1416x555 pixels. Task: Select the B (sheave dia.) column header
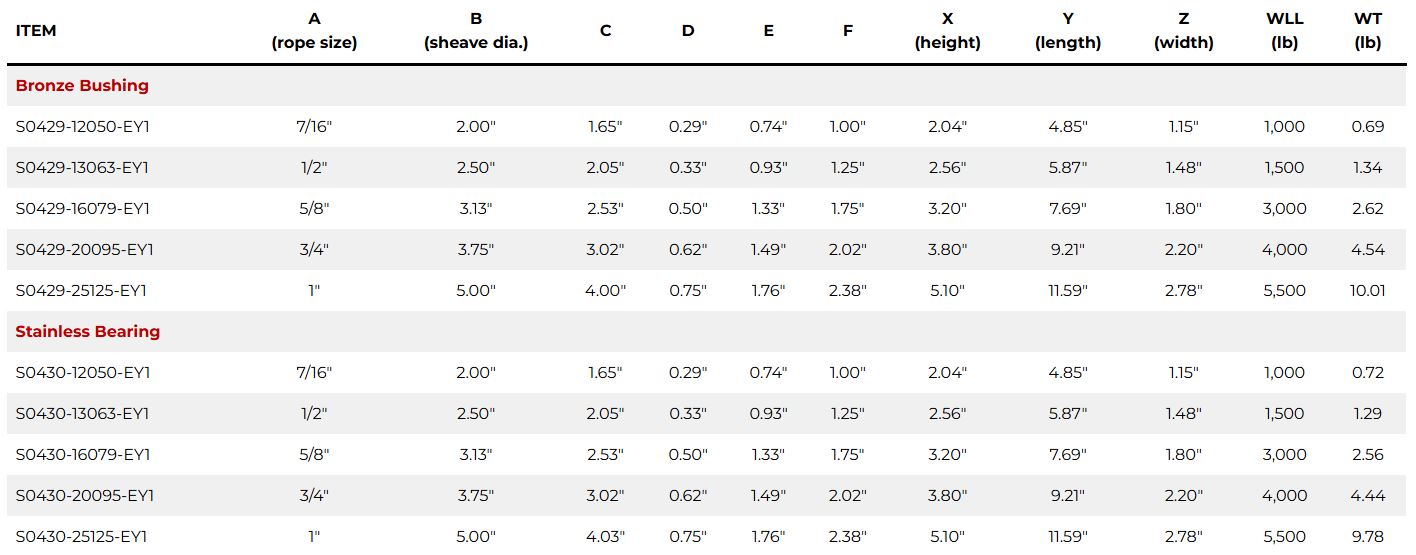click(476, 31)
